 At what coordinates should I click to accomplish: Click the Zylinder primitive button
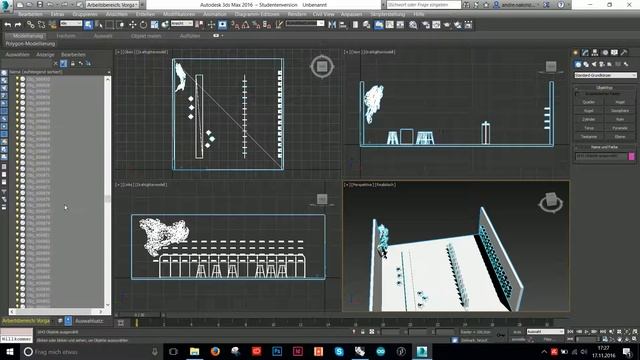[589, 119]
